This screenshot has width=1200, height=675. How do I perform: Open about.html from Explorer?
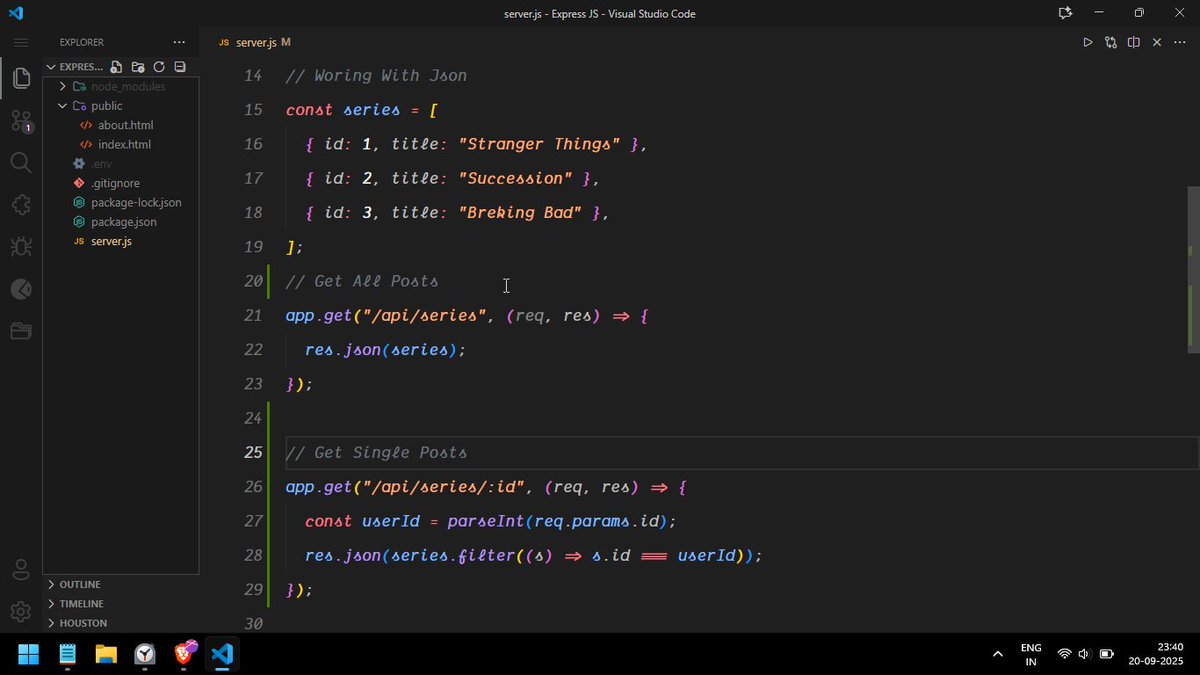click(x=125, y=125)
